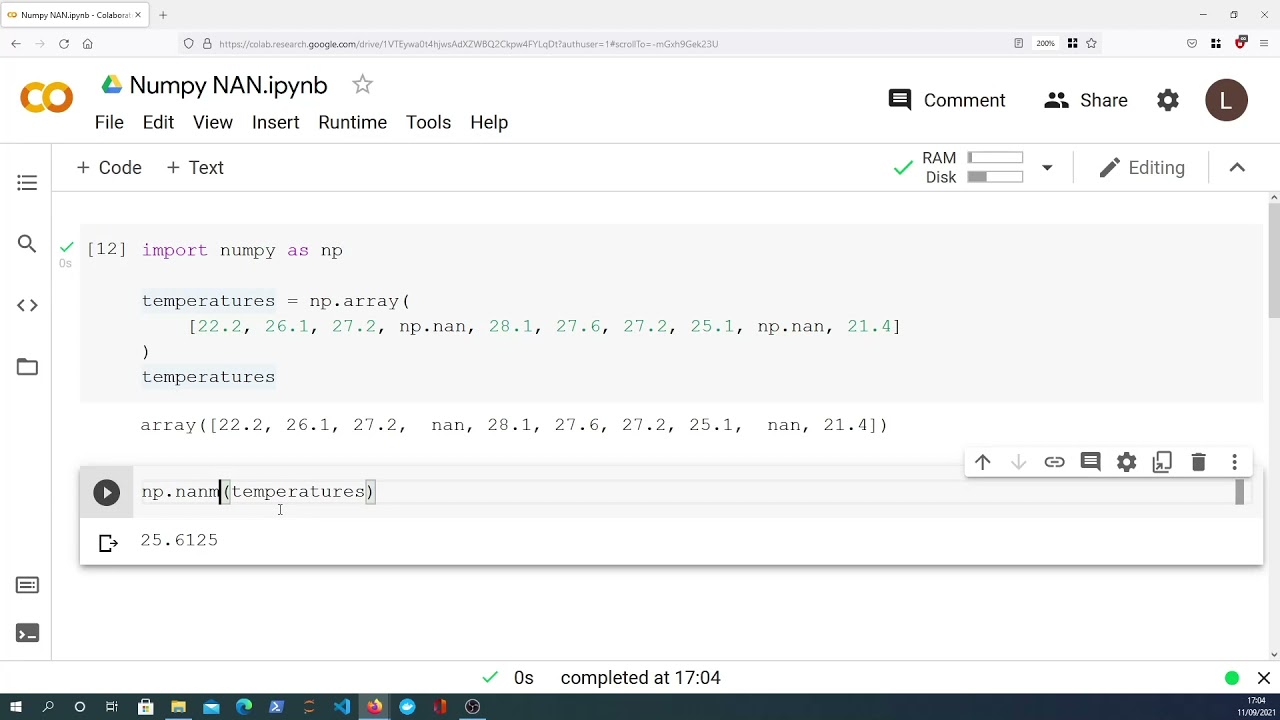
Task: Open the PowerShell taskbar icon
Action: (x=277, y=707)
